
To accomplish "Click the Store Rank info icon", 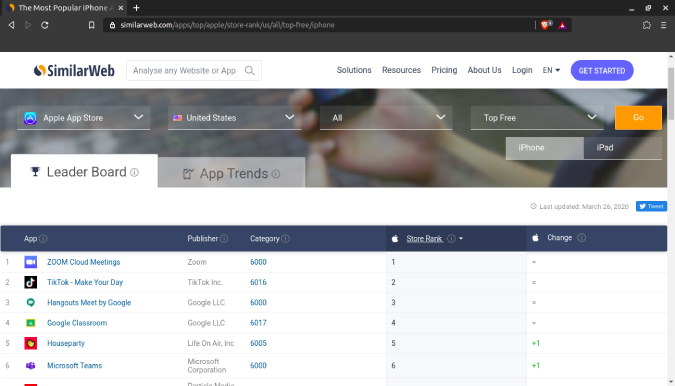I will 451,238.
